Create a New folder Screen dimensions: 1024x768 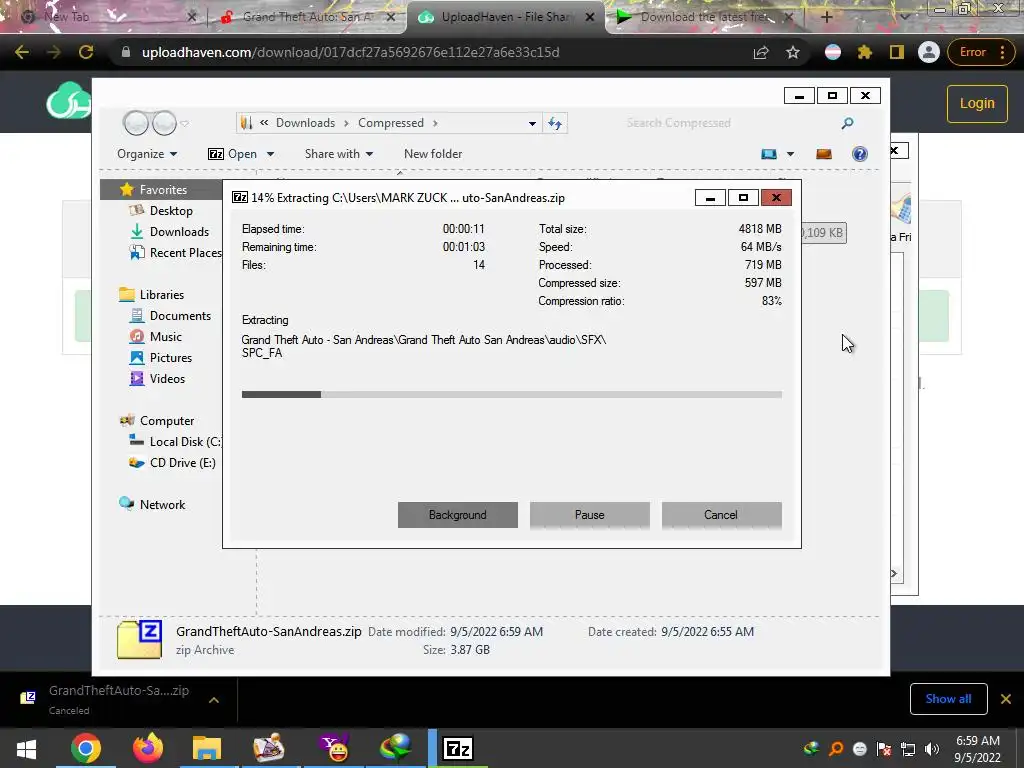pos(433,154)
